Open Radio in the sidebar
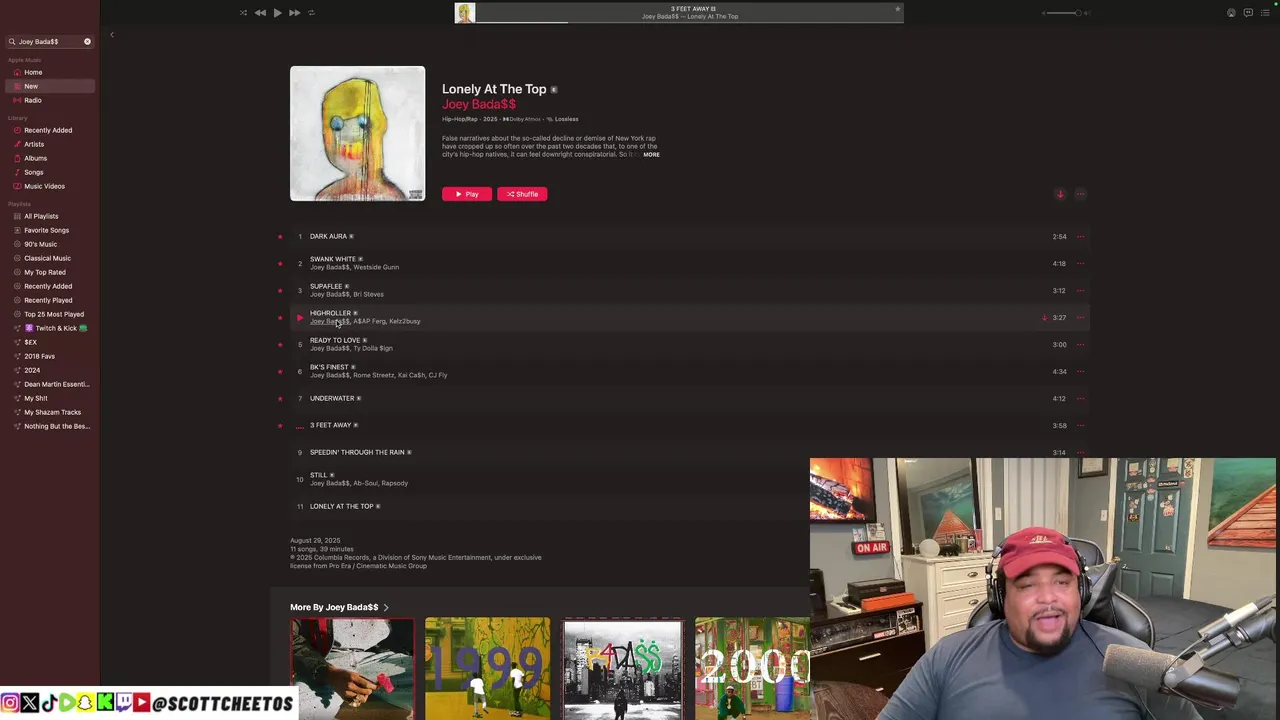The width and height of the screenshot is (1280, 720). pyautogui.click(x=48, y=100)
